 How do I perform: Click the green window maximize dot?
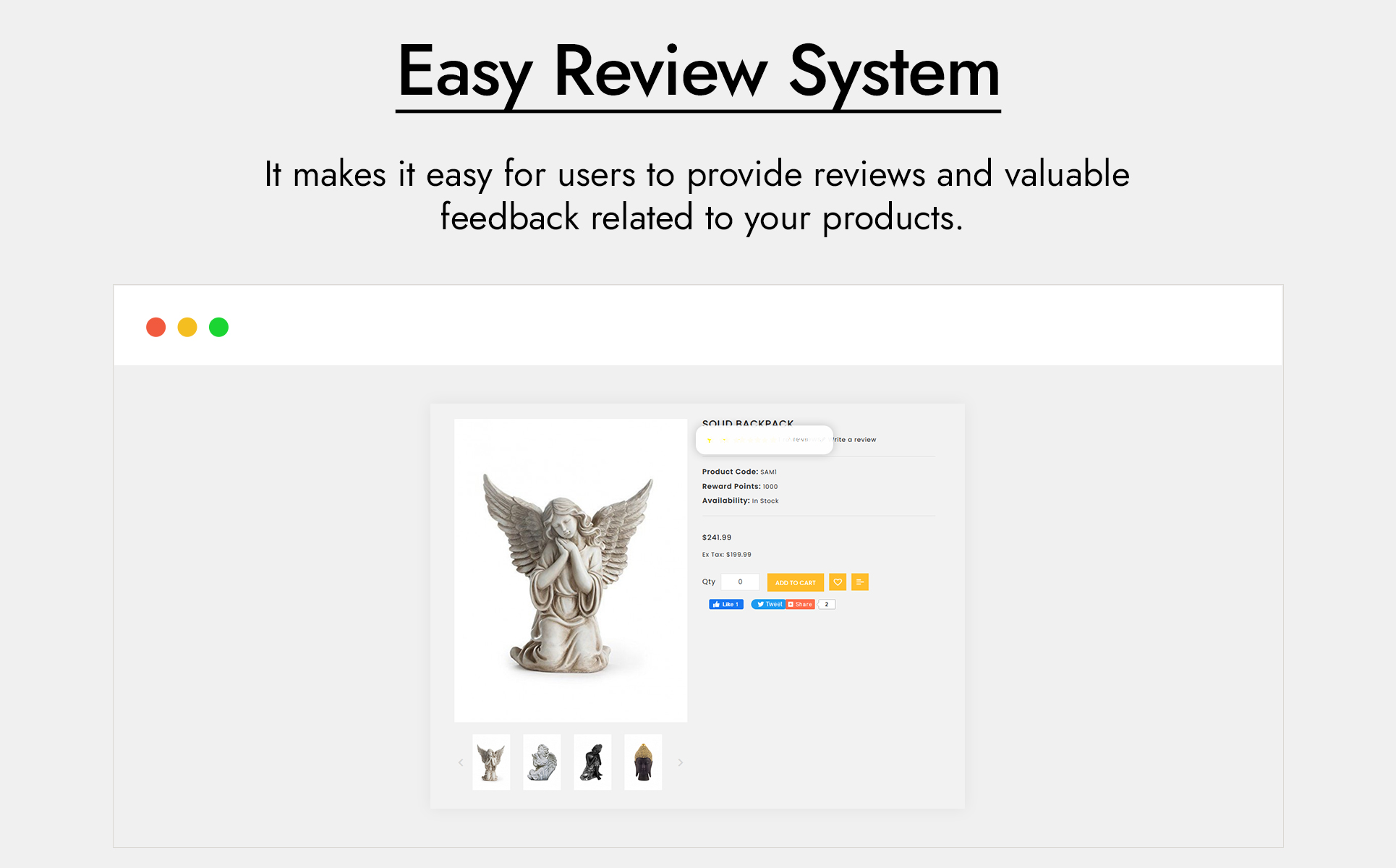click(218, 328)
